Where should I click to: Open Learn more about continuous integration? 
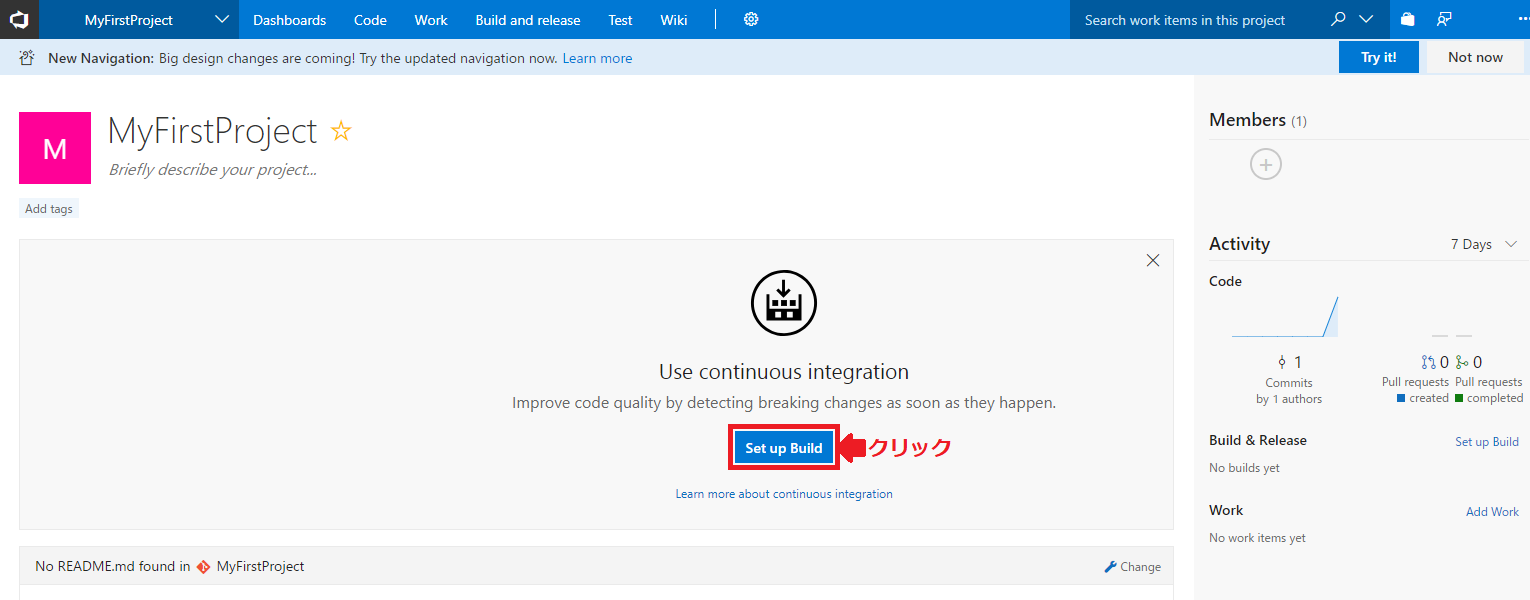tap(784, 494)
